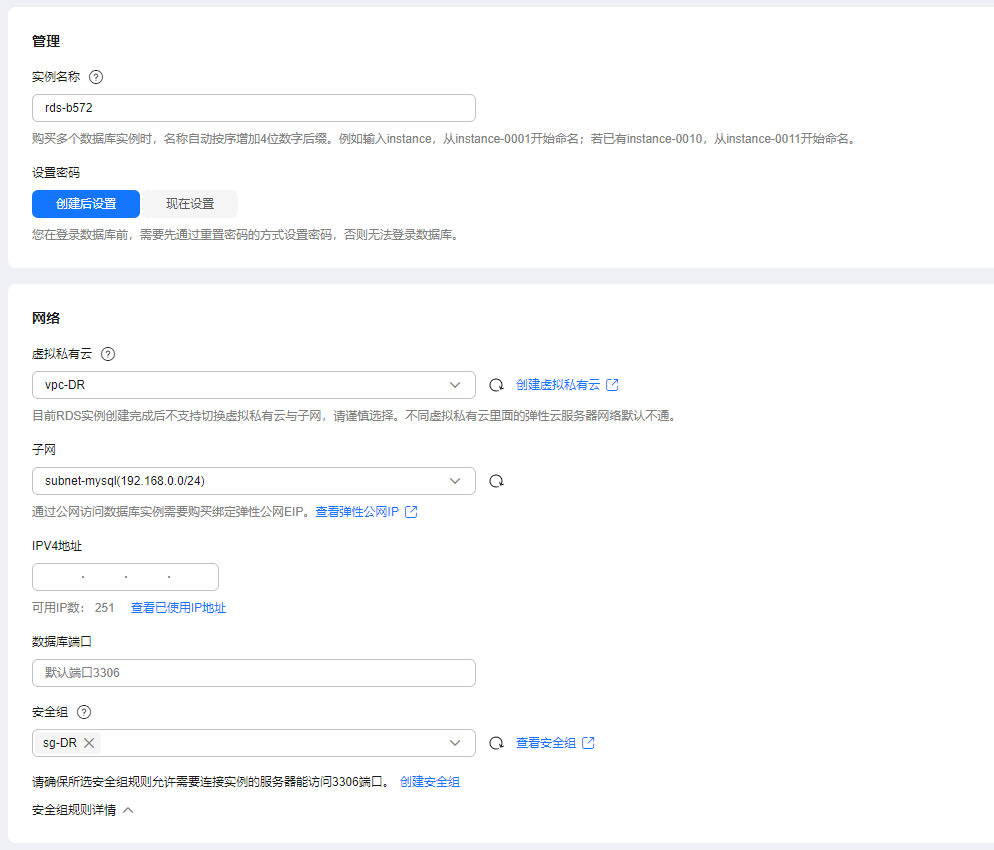994x850 pixels.
Task: Click help icon next to 实例名称
Action: 96,77
